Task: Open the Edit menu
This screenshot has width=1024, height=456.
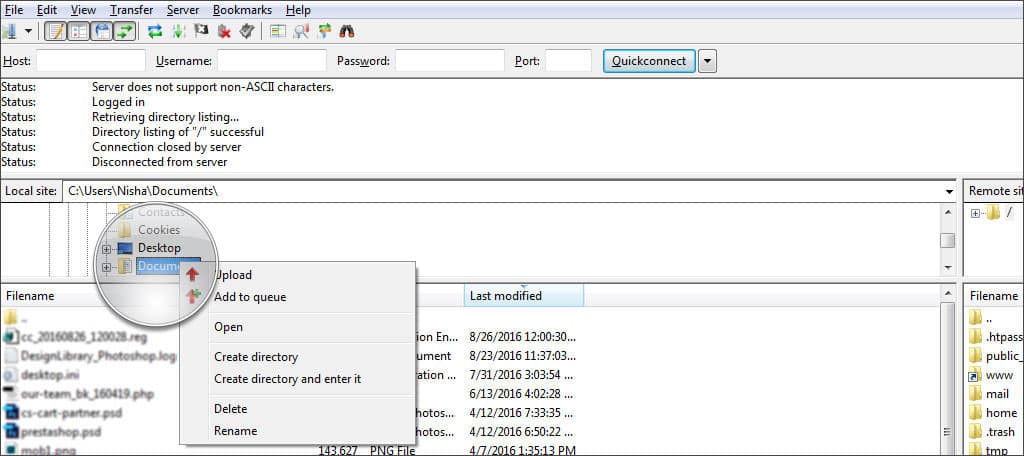Action: pos(46,10)
